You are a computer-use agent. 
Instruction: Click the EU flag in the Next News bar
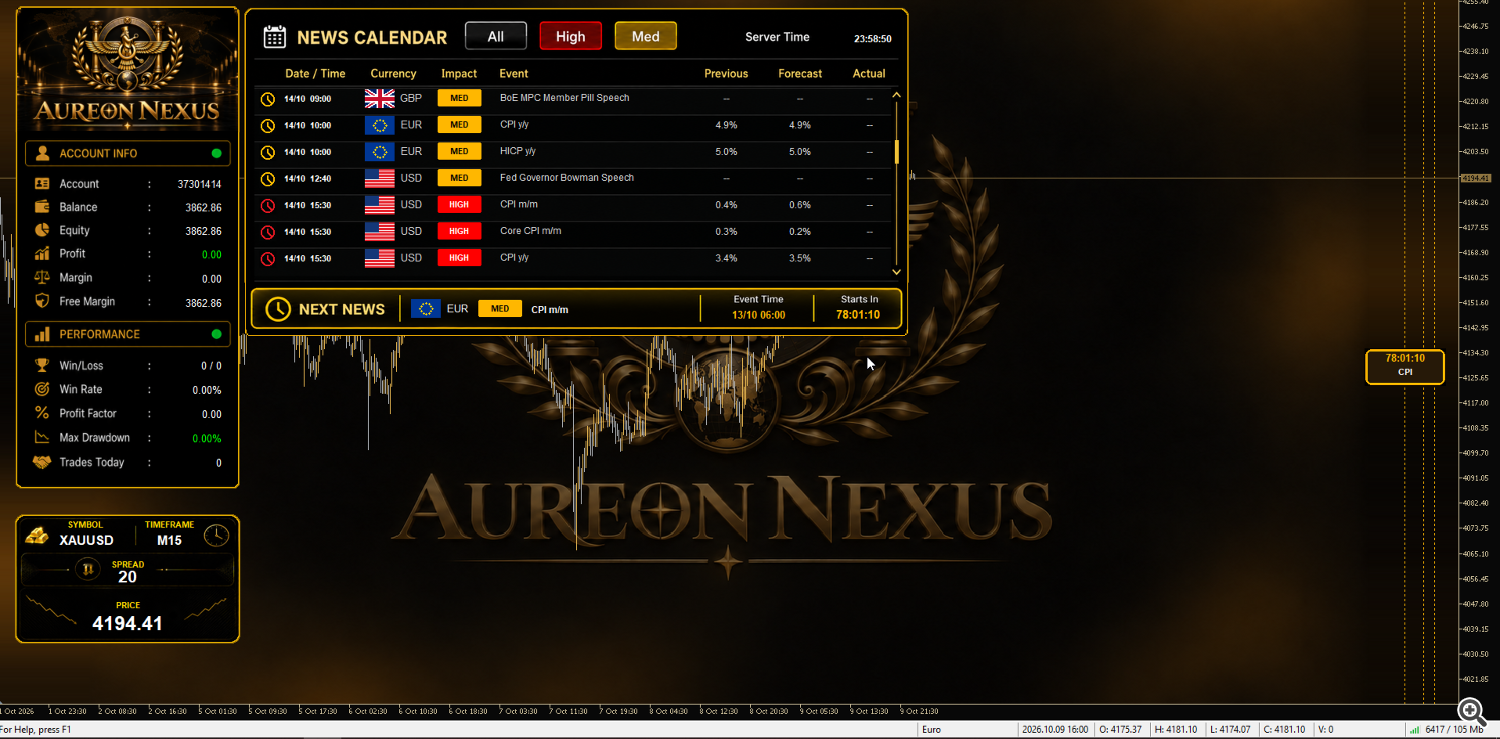(426, 309)
